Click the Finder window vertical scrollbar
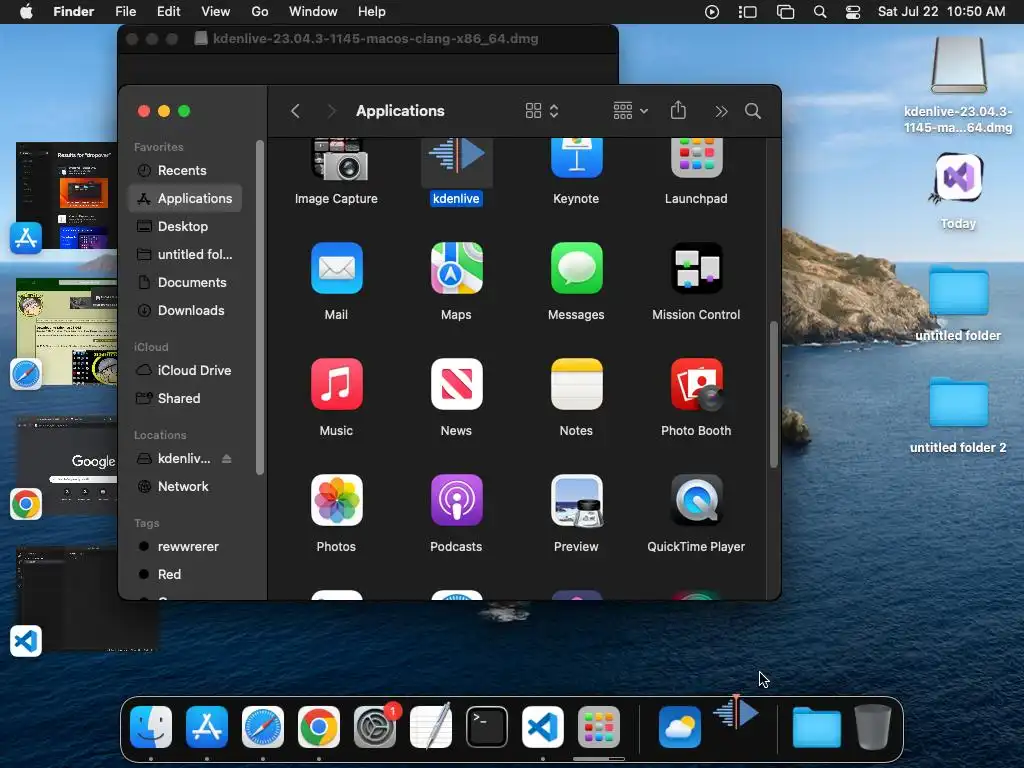Screen dimensions: 1024x768 point(774,394)
